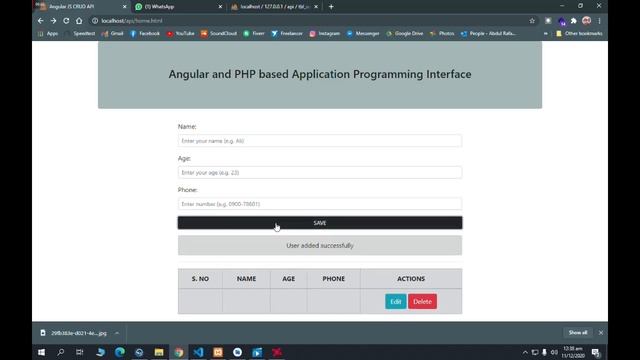Open the Extensions puzzle icon

[573, 21]
